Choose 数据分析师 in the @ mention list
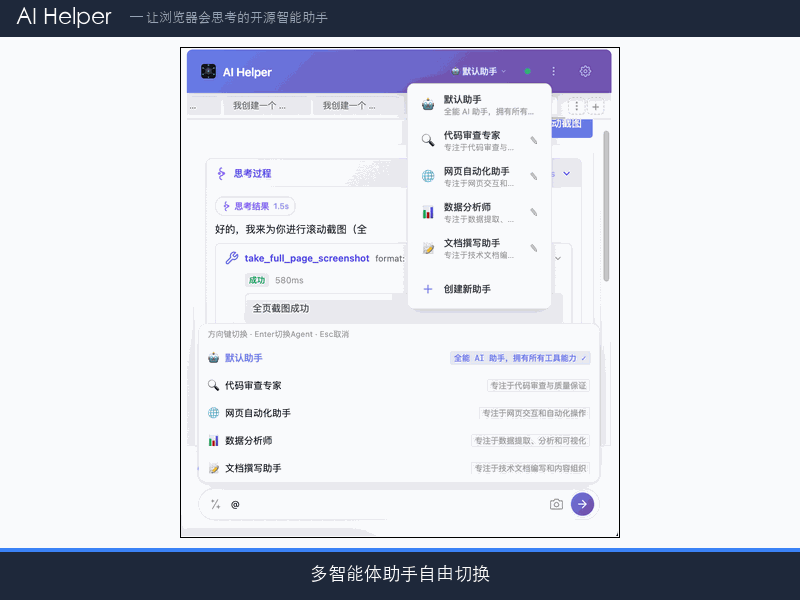Viewport: 800px width, 600px height. (x=399, y=440)
